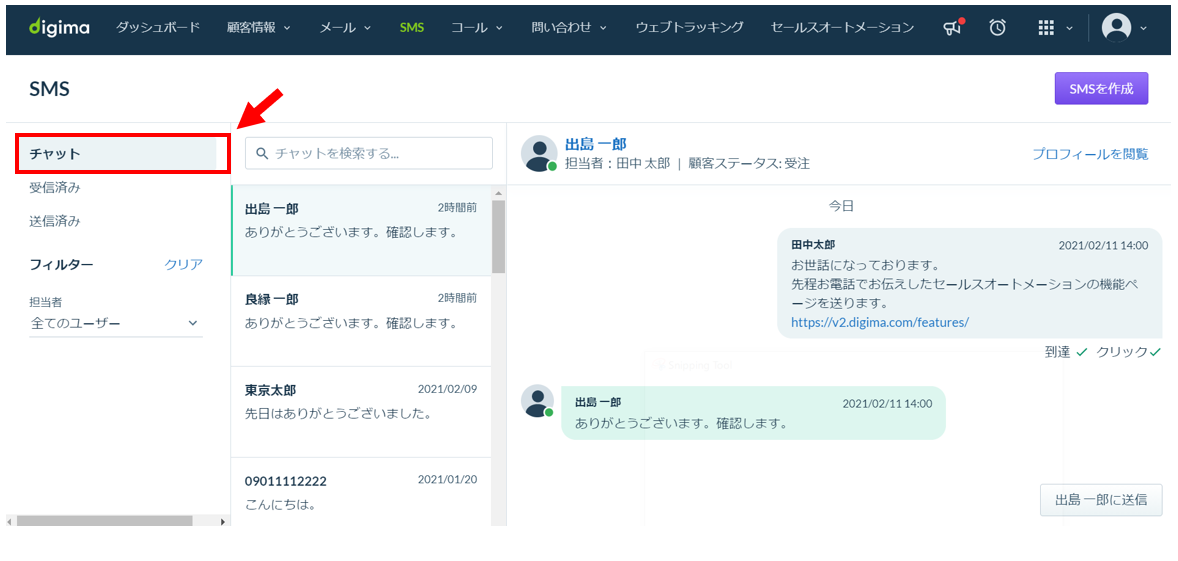Click the magnifier icon in the chat search
Screen dimensions: 1178x561
(262, 153)
